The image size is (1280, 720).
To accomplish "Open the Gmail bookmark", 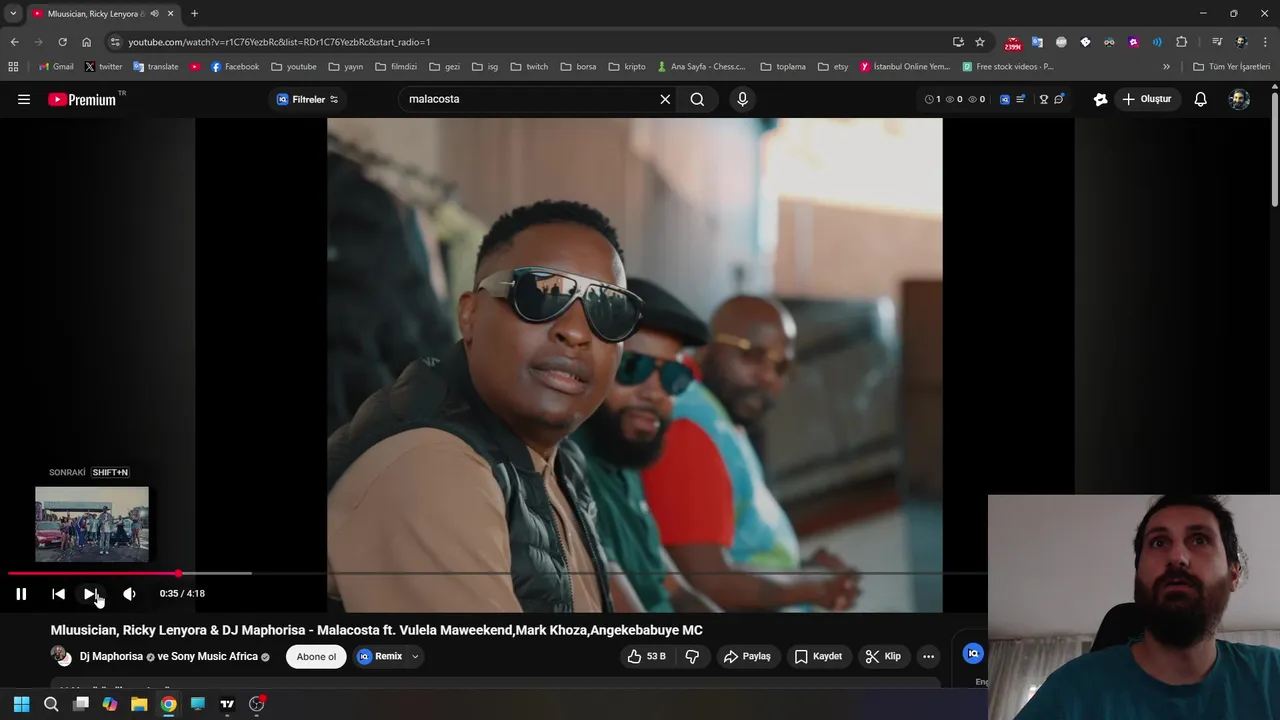I will pyautogui.click(x=56, y=67).
